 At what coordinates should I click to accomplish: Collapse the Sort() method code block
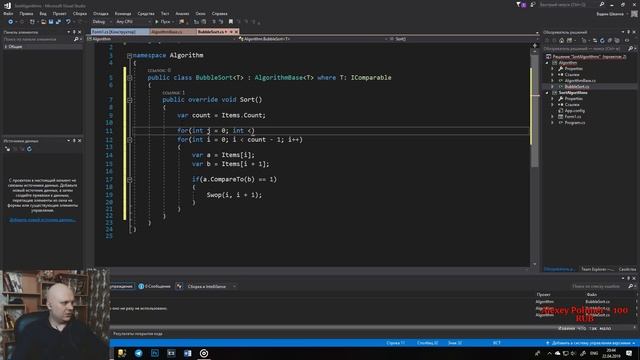(129, 100)
